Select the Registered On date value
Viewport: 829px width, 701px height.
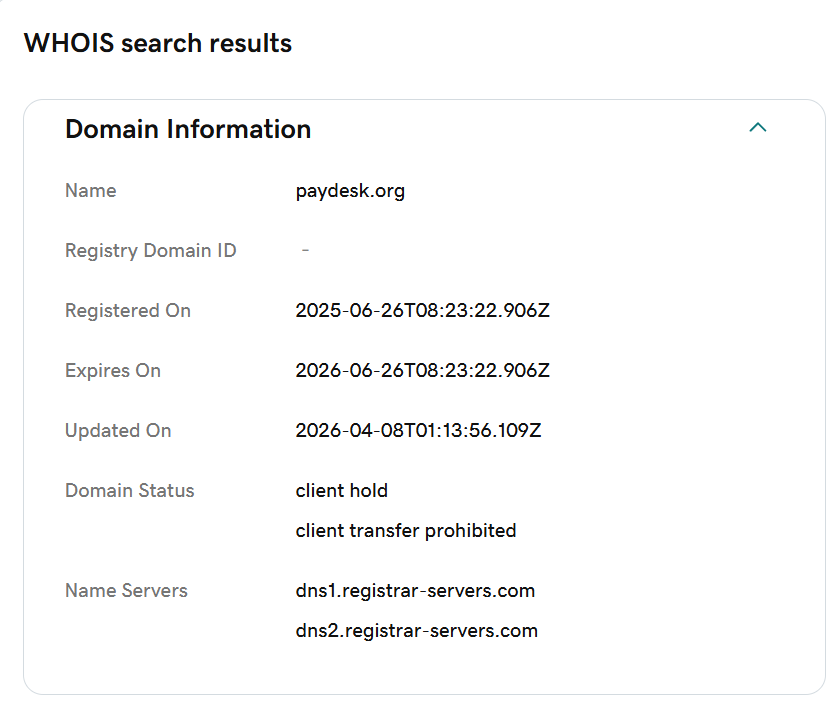click(x=422, y=310)
